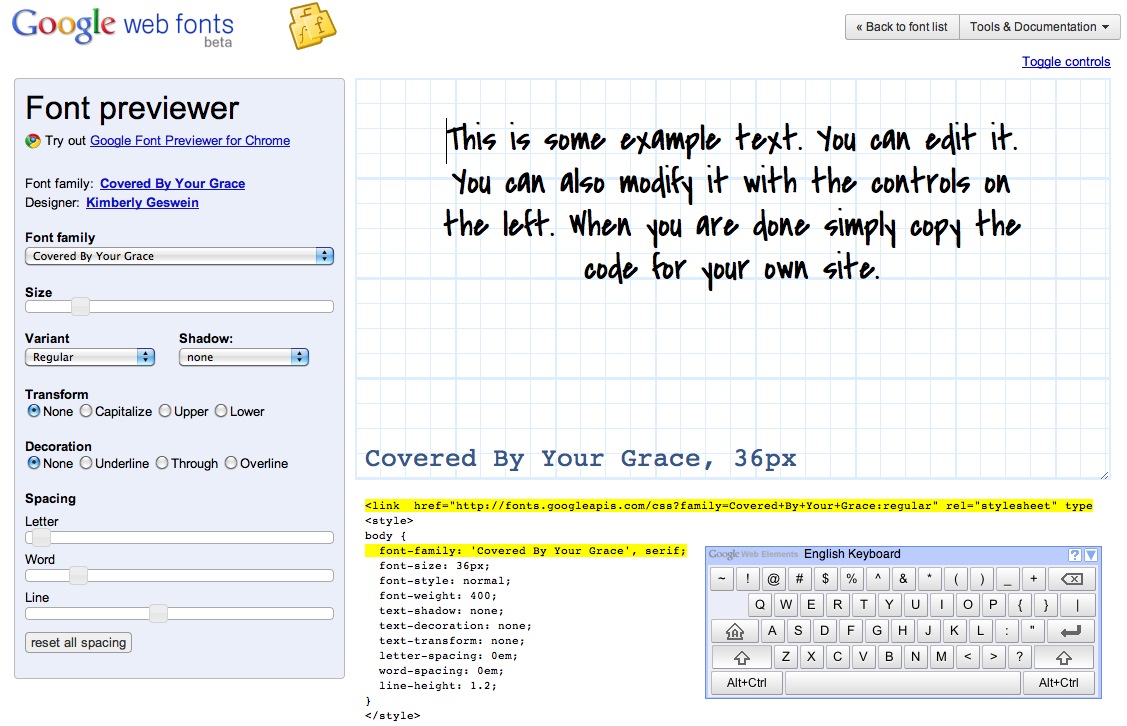Image resolution: width=1127 pixels, height=726 pixels.
Task: Click the Caps Lock key on keyboard
Action: point(735,631)
